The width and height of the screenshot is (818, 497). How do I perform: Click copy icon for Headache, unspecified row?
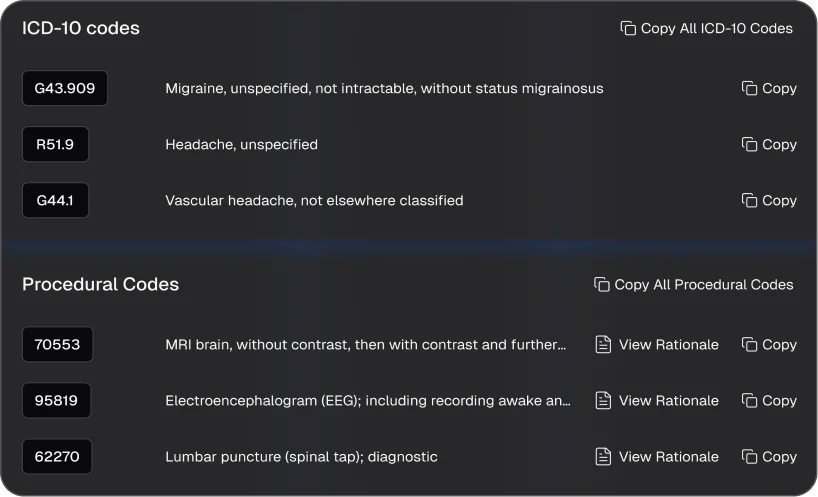(749, 144)
